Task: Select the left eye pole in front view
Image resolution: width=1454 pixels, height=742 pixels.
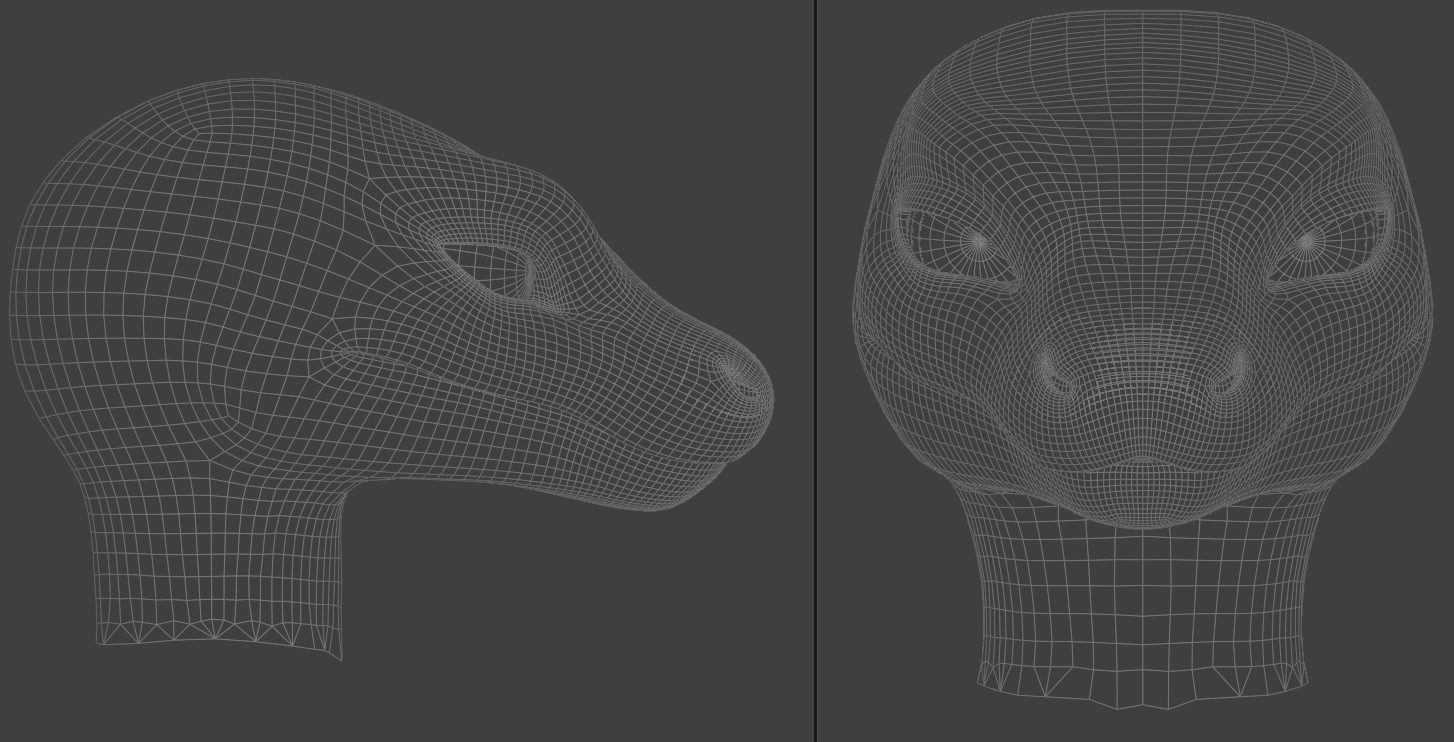Action: coord(976,242)
